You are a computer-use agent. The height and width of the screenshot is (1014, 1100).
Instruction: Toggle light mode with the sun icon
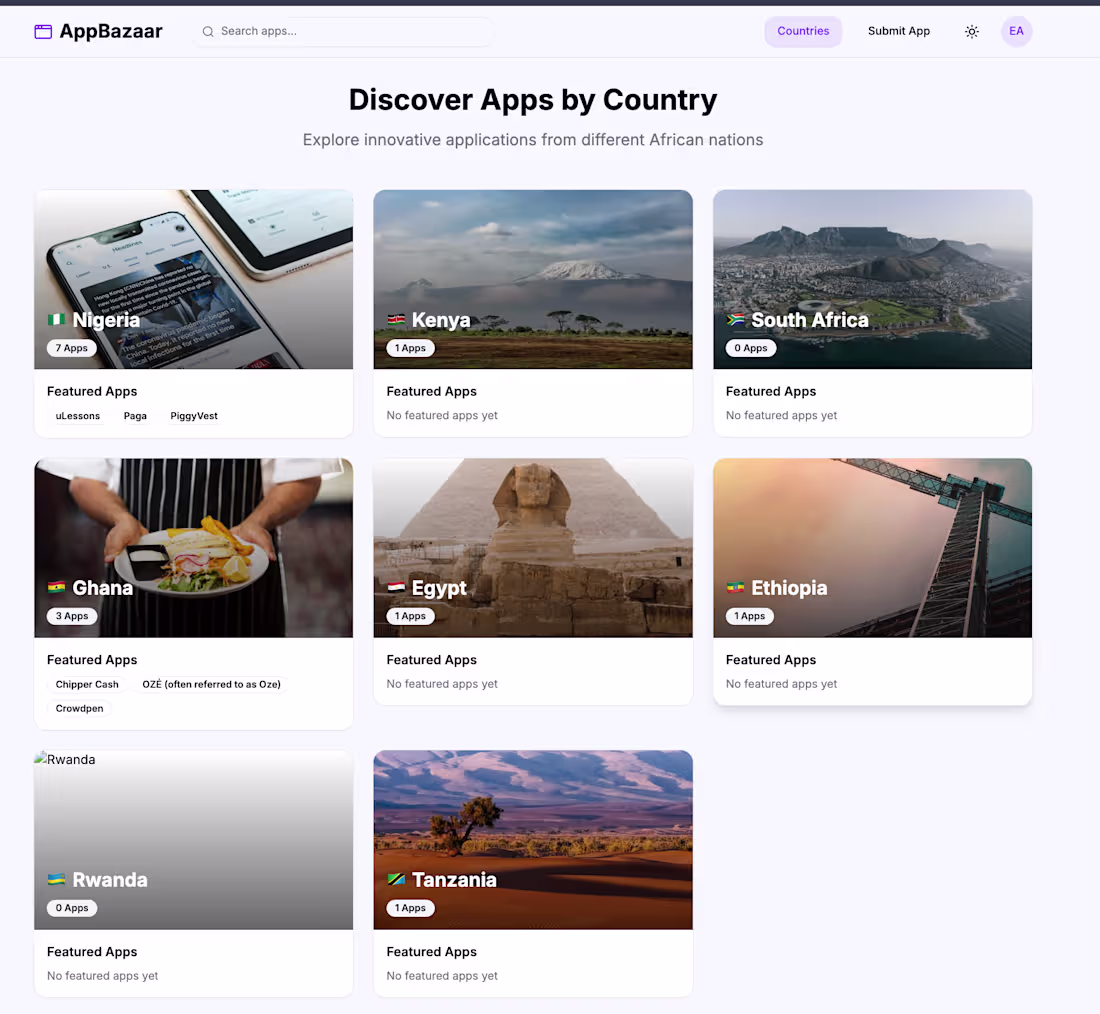tap(971, 31)
